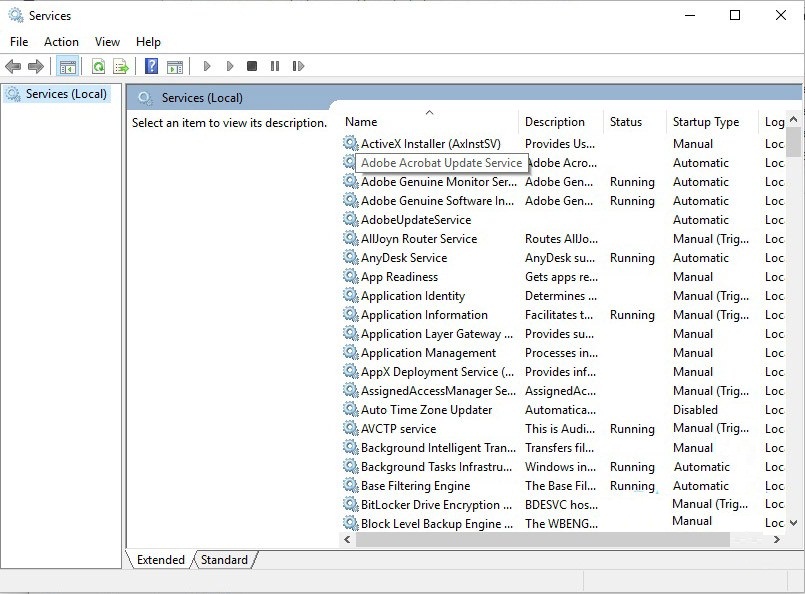The height and width of the screenshot is (594, 805).
Task: Select Services (Local) in the tree
Action: [66, 94]
